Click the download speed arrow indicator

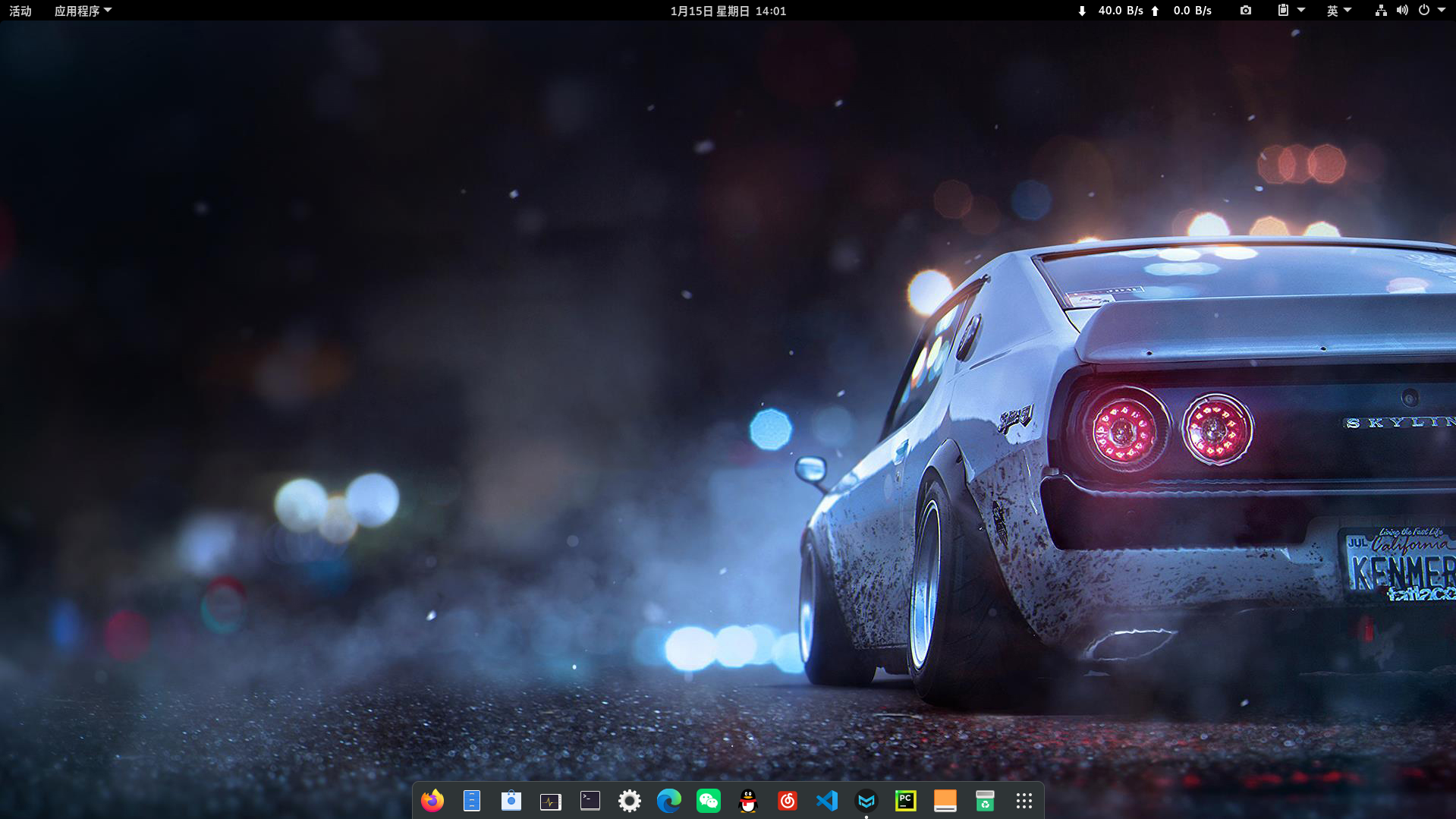(x=1082, y=11)
